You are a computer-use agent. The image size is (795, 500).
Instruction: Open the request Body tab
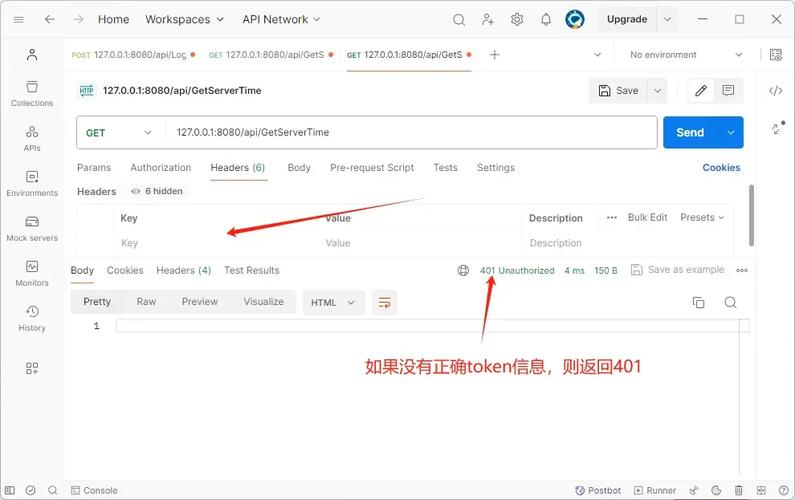tap(299, 167)
